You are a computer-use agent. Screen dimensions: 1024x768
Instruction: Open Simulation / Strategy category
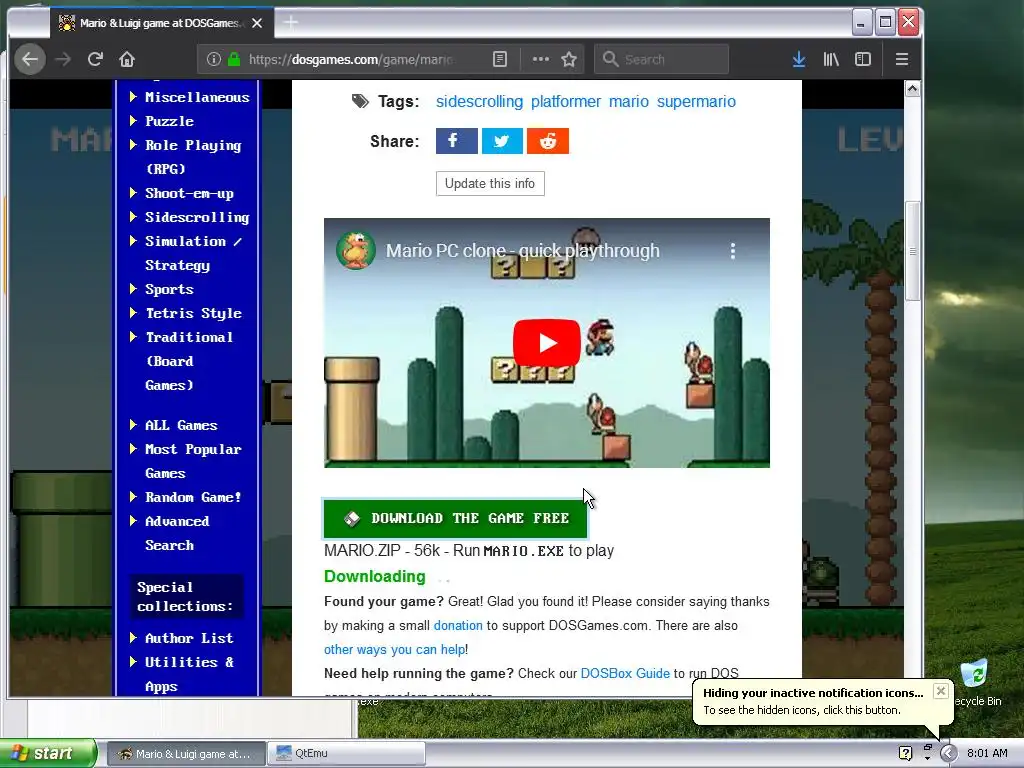(x=193, y=253)
